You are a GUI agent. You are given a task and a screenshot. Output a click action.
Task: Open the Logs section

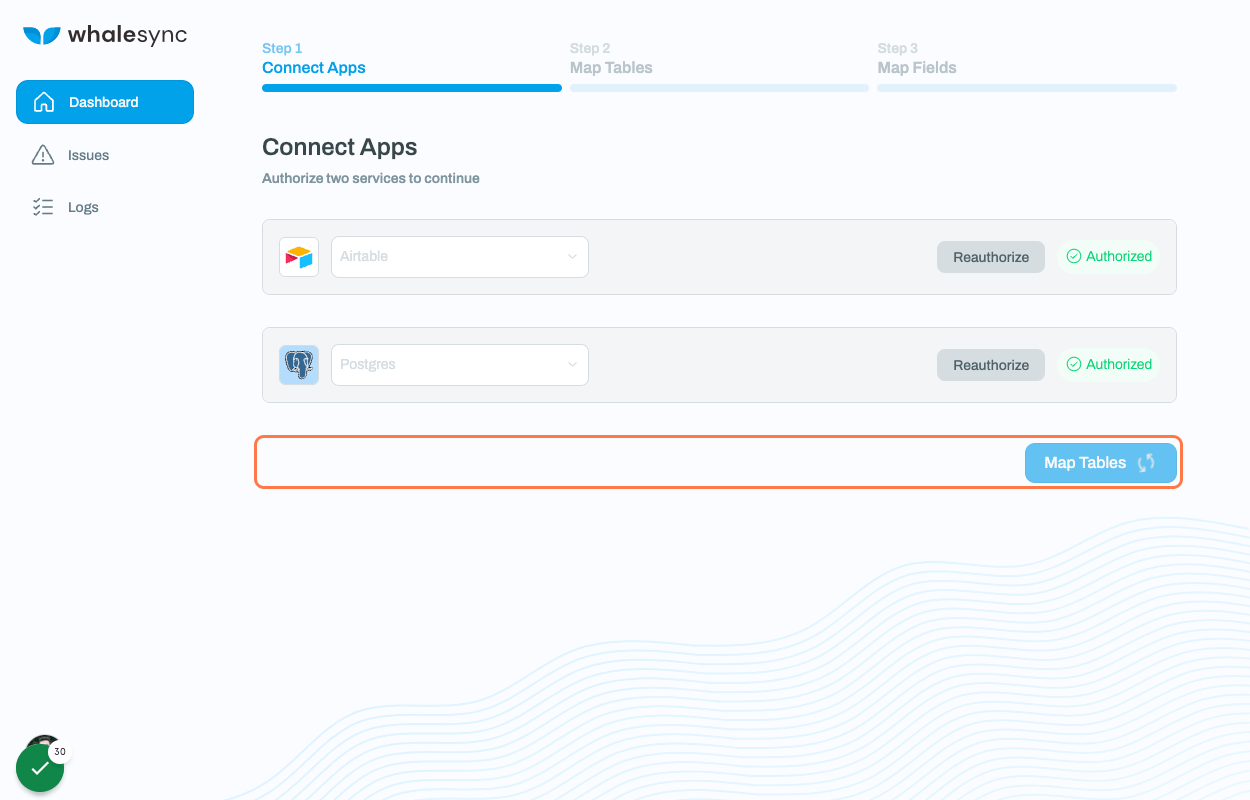point(83,207)
